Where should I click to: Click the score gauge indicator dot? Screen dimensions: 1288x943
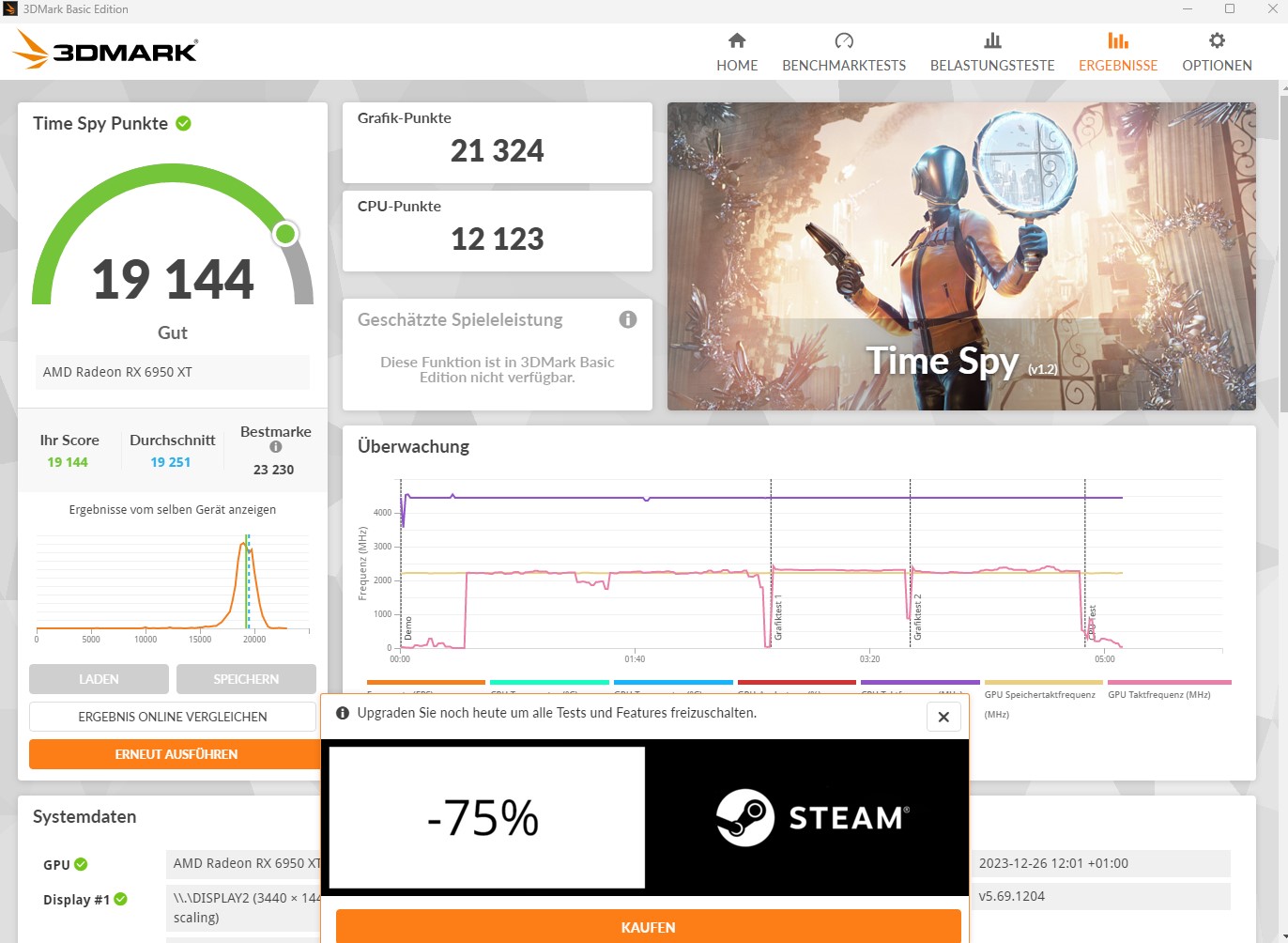click(285, 234)
